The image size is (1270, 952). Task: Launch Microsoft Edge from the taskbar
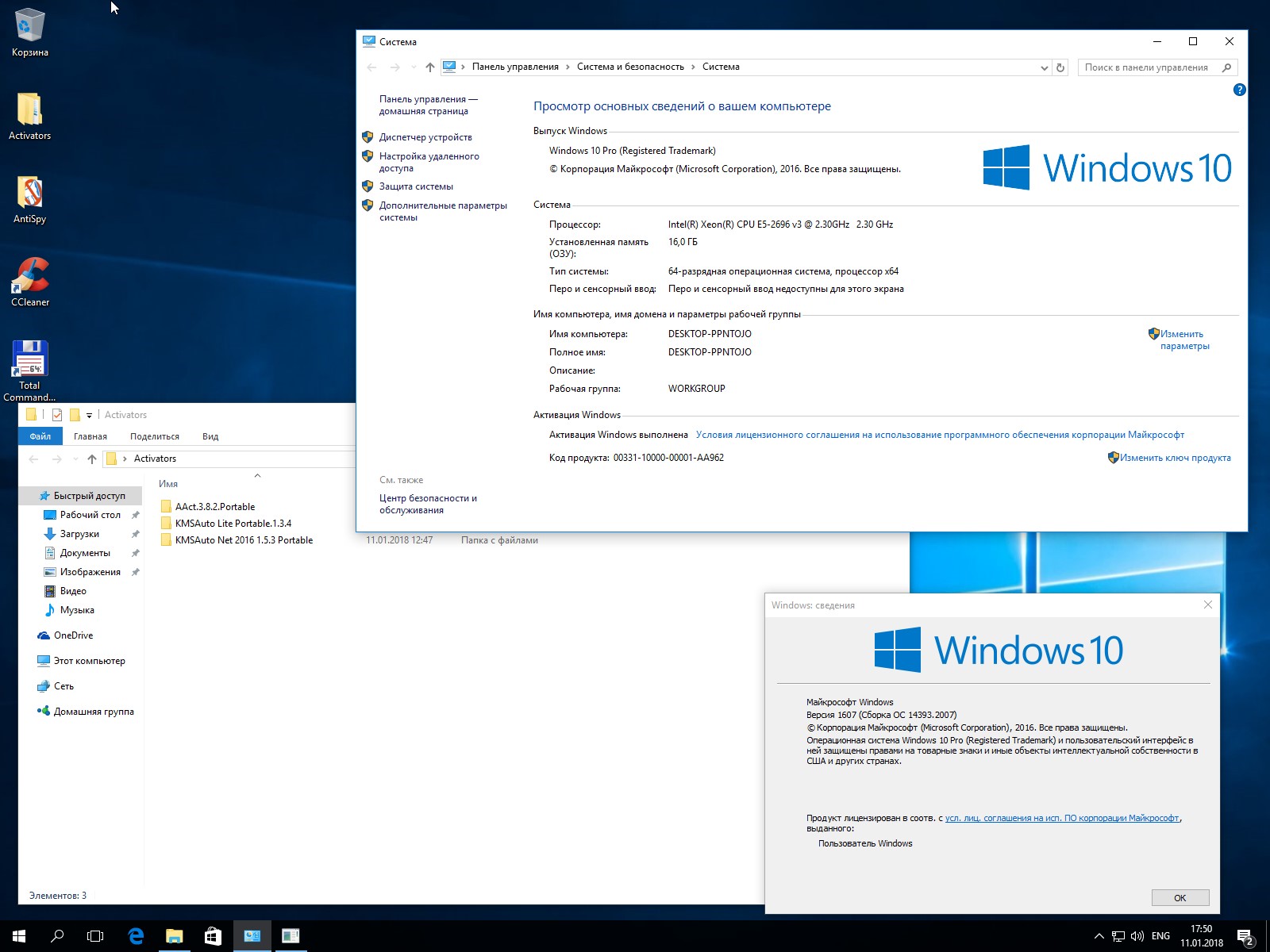(x=136, y=936)
